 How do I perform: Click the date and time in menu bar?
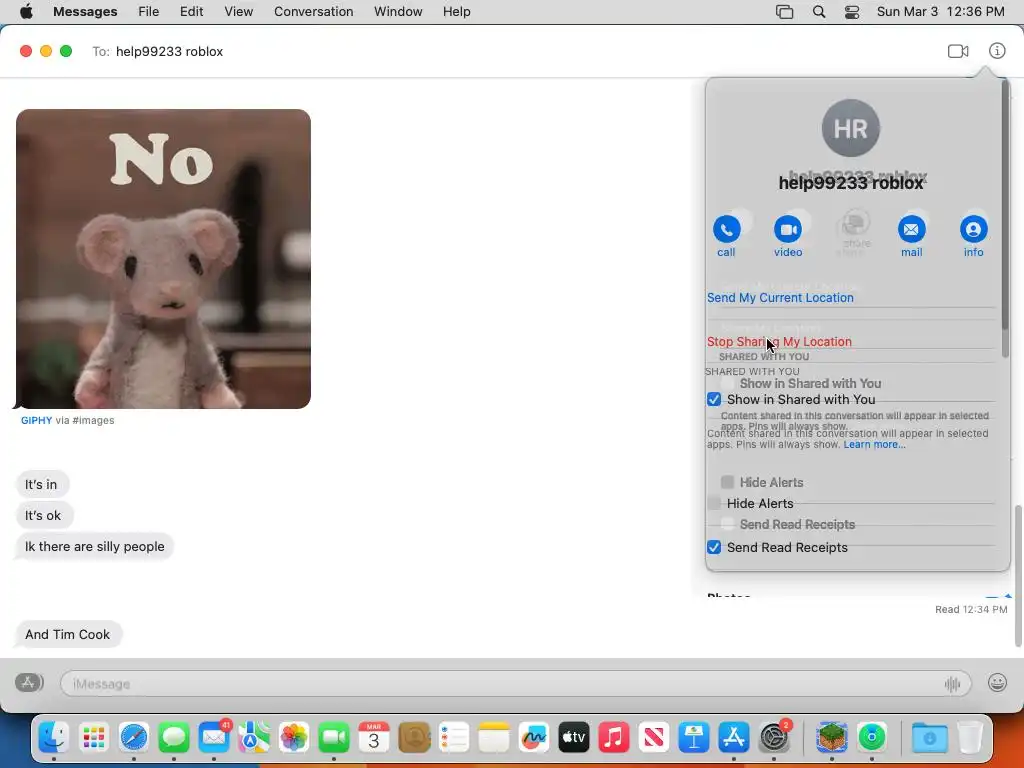940,12
